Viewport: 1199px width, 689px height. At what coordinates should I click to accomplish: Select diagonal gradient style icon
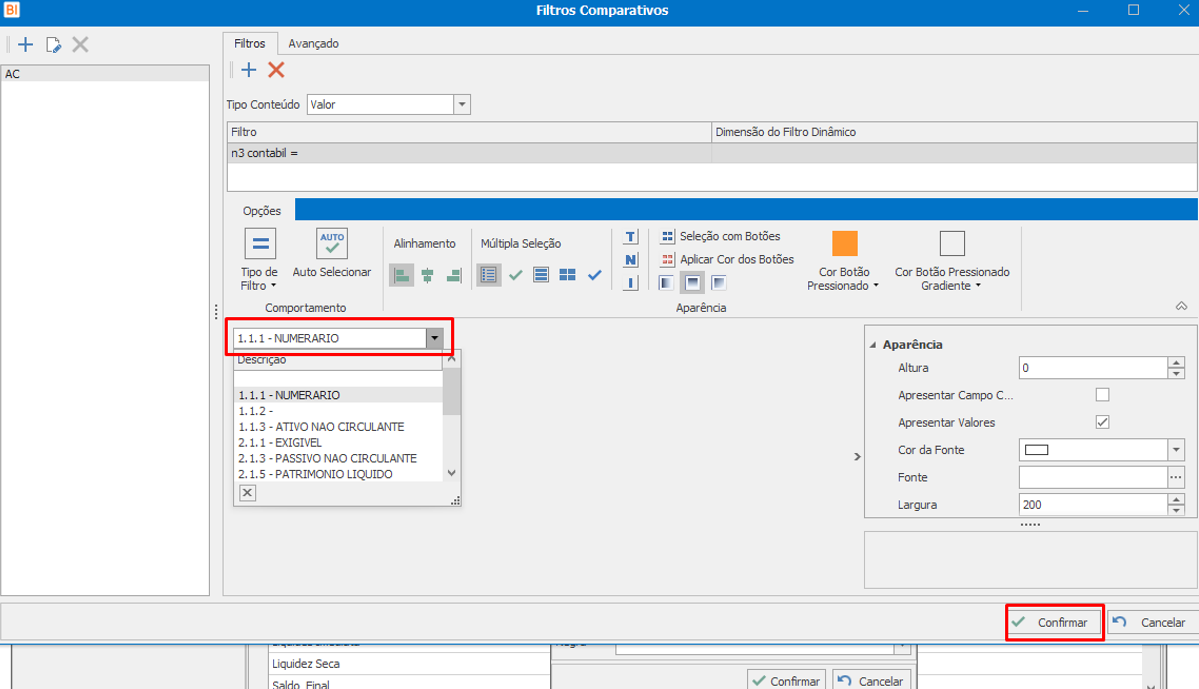coord(719,283)
